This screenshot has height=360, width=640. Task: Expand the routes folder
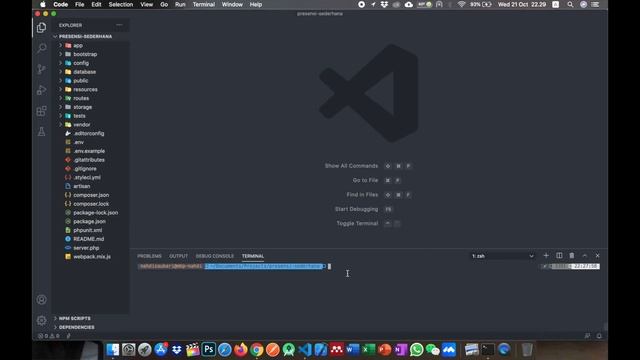81,98
